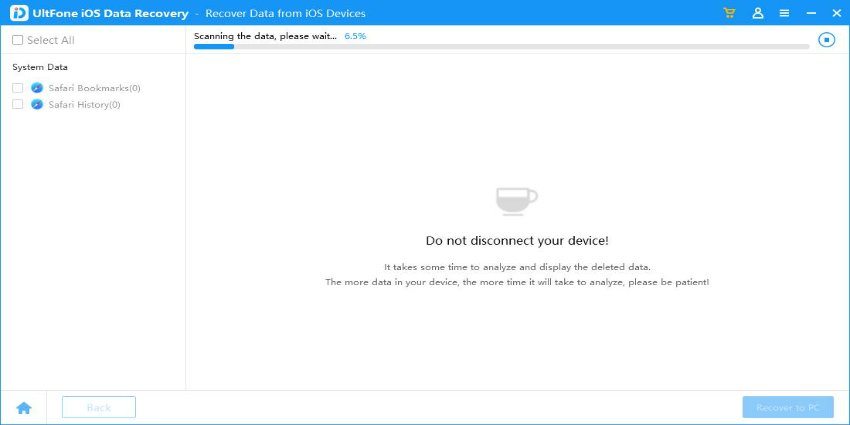This screenshot has height=425, width=850.
Task: Open the user account icon
Action: [x=758, y=13]
